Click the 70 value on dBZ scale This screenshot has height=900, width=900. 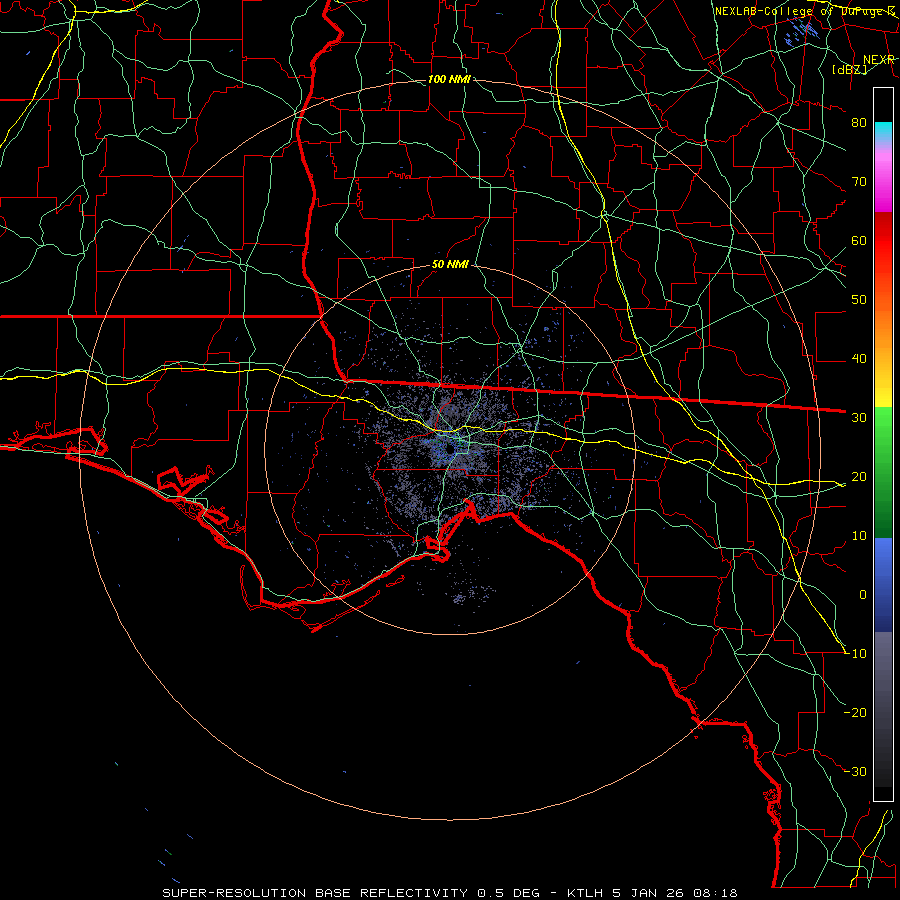click(x=859, y=181)
